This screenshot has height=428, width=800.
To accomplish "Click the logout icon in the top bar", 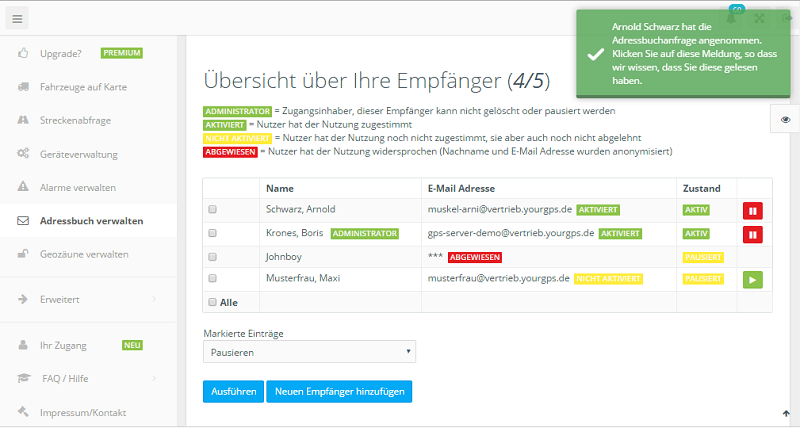I will click(786, 18).
